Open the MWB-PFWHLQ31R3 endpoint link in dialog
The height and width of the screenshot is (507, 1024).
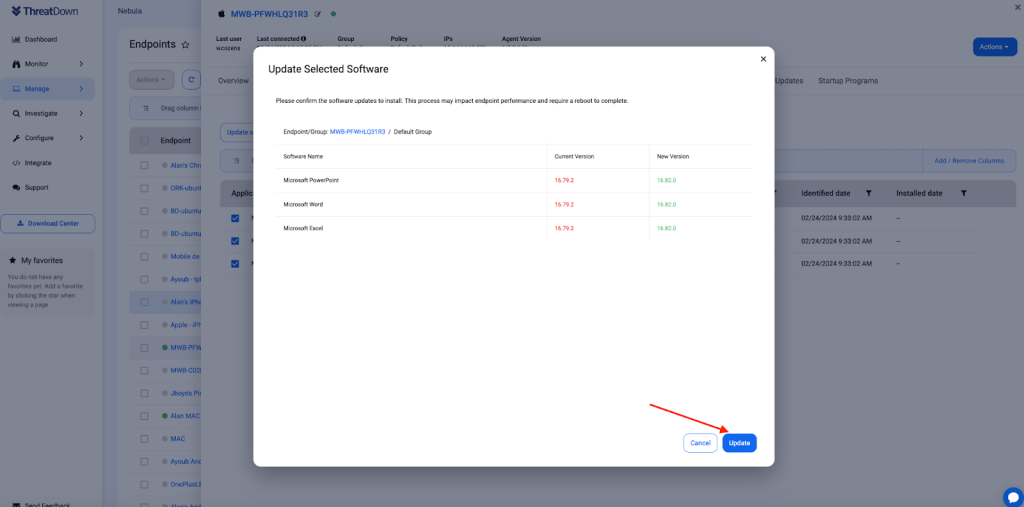tap(358, 131)
